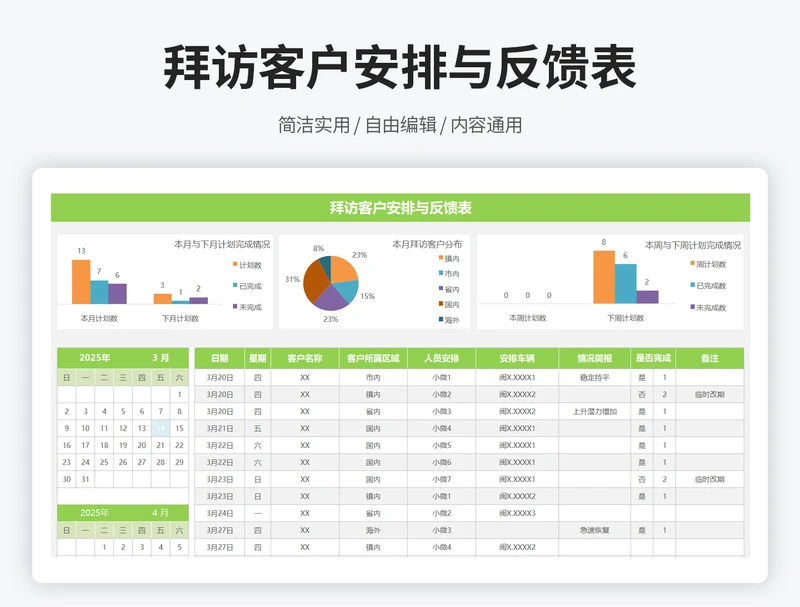The image size is (800, 607).
Task: Select the highlighted date 14 in the March calendar
Action: [x=160, y=428]
